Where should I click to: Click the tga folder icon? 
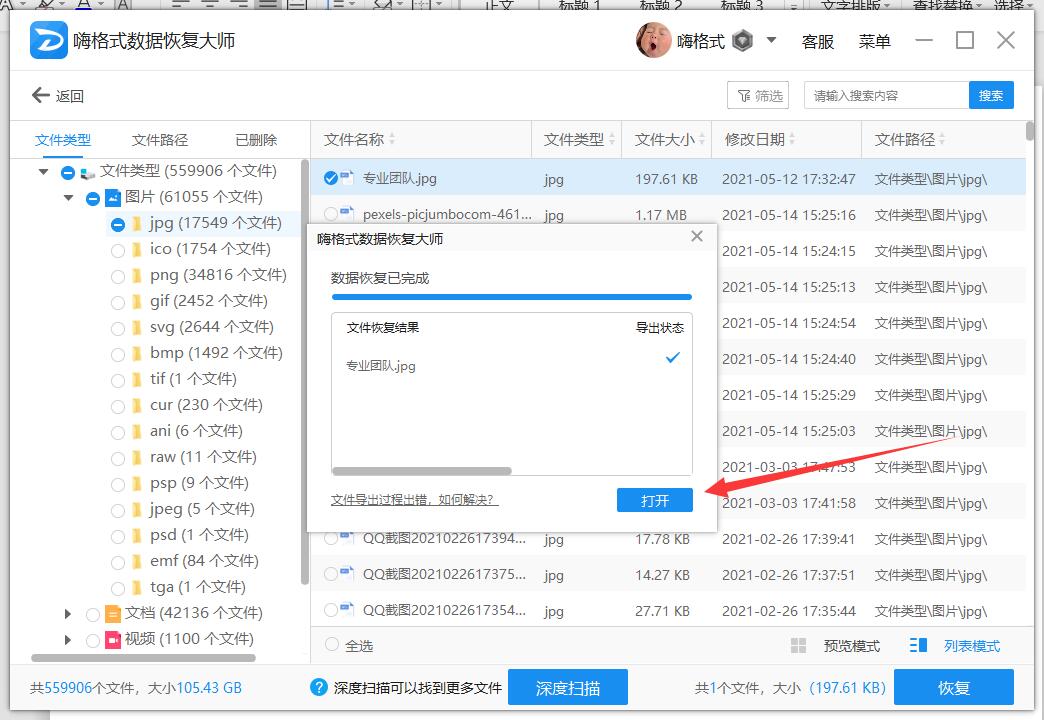click(136, 587)
